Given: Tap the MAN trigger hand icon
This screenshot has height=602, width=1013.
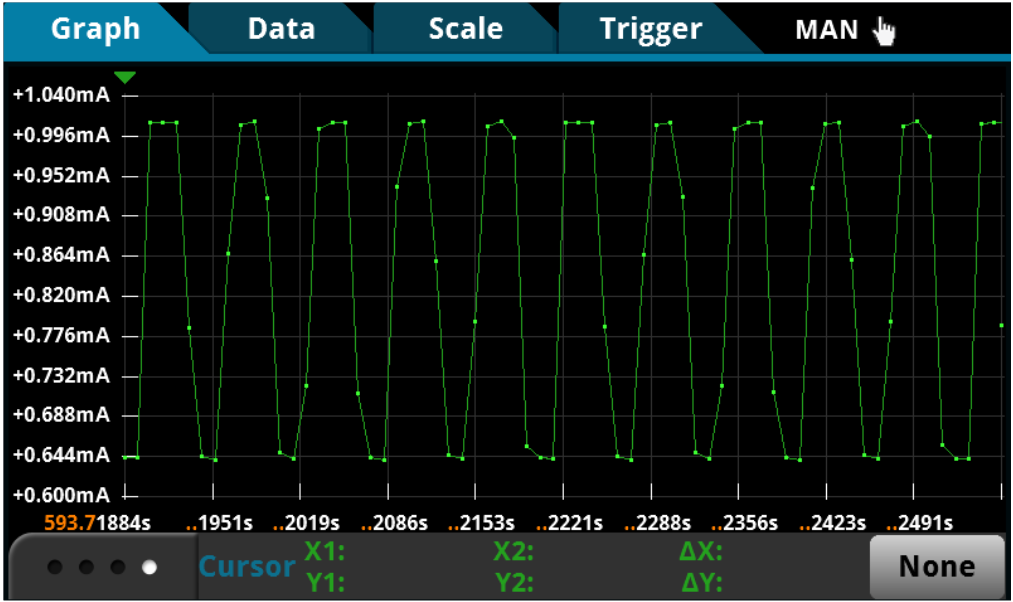Looking at the screenshot, I should 884,29.
